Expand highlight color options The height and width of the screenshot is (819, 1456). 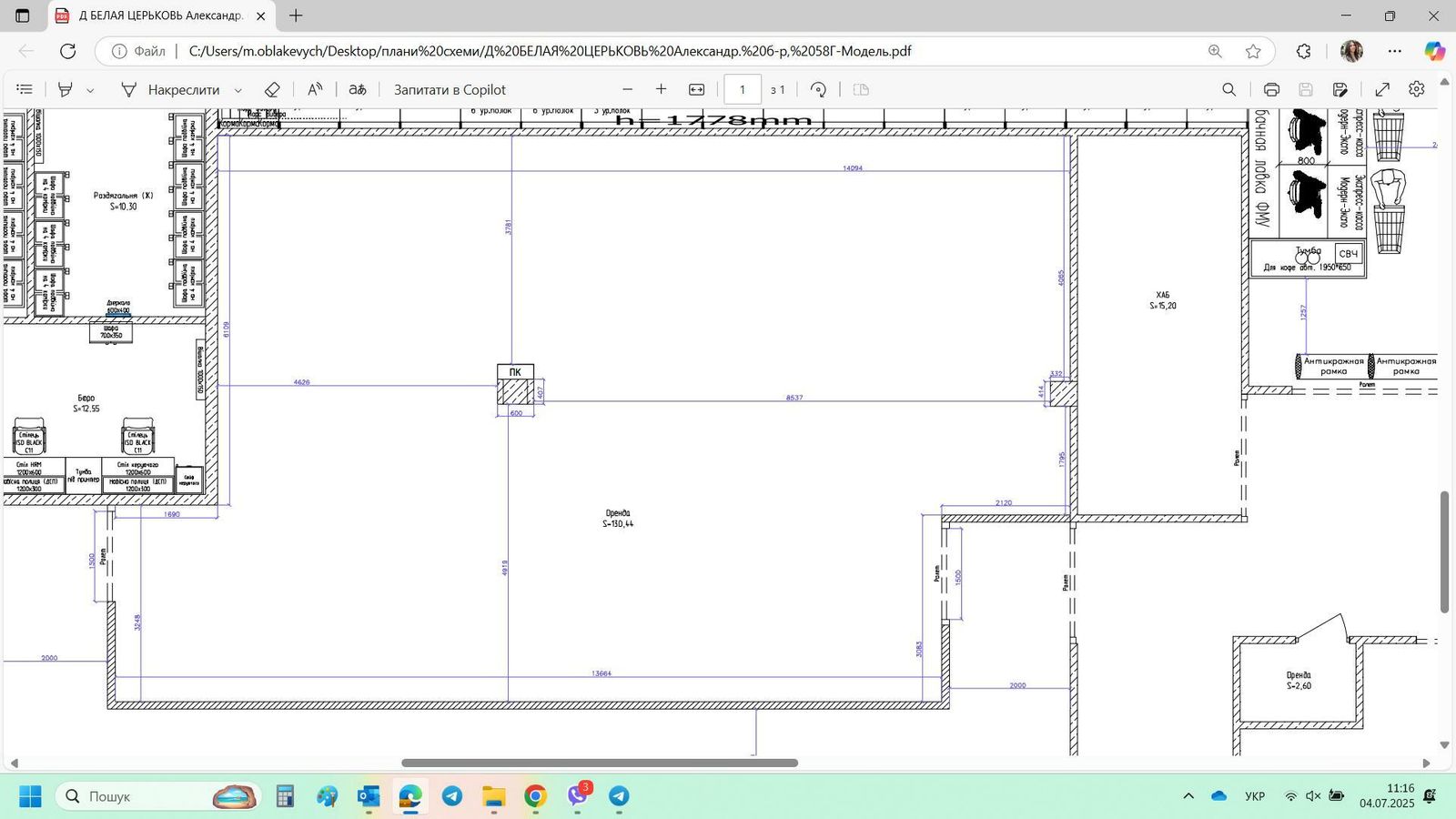click(90, 90)
